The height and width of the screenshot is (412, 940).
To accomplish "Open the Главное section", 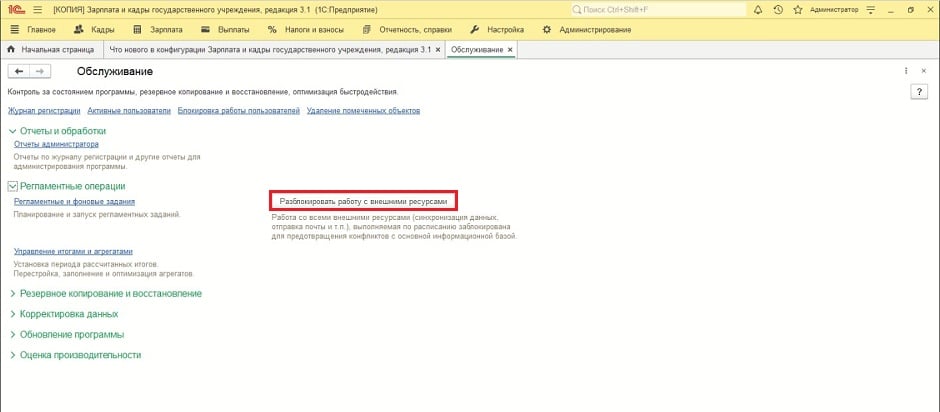I will (33, 30).
